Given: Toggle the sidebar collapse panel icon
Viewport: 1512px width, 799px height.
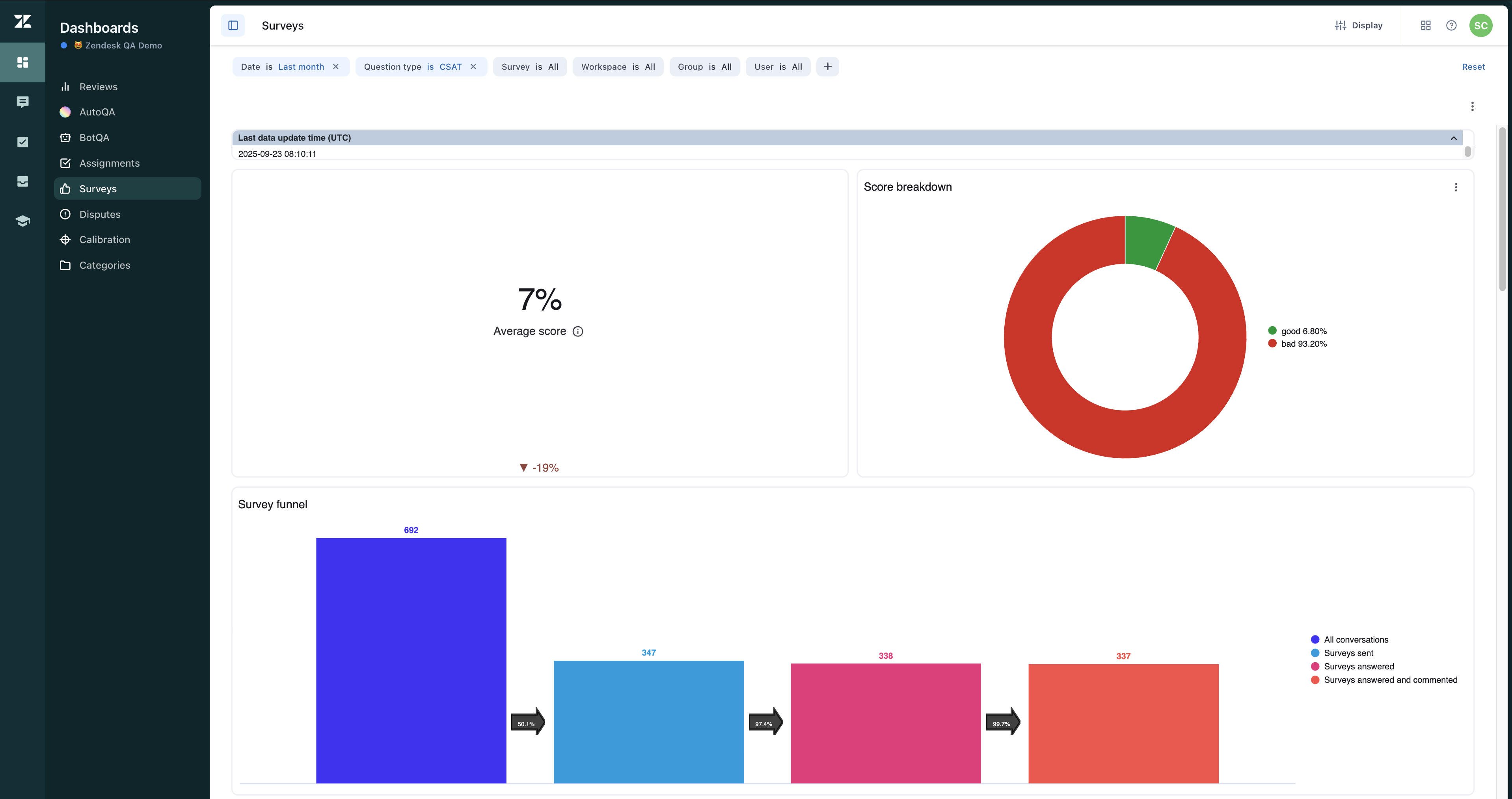Looking at the screenshot, I should [233, 25].
